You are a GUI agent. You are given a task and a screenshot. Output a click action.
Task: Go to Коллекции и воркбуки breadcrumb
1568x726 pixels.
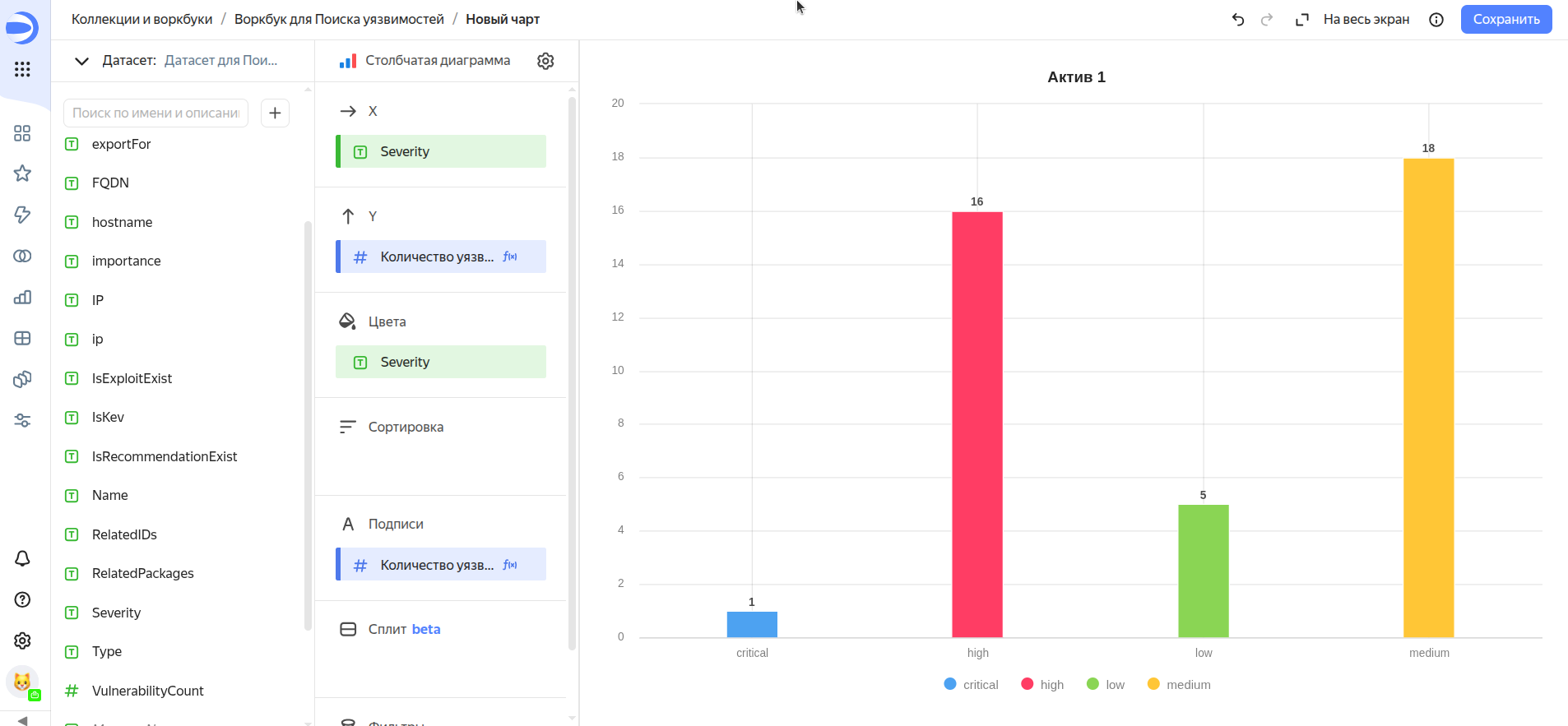coord(141,19)
